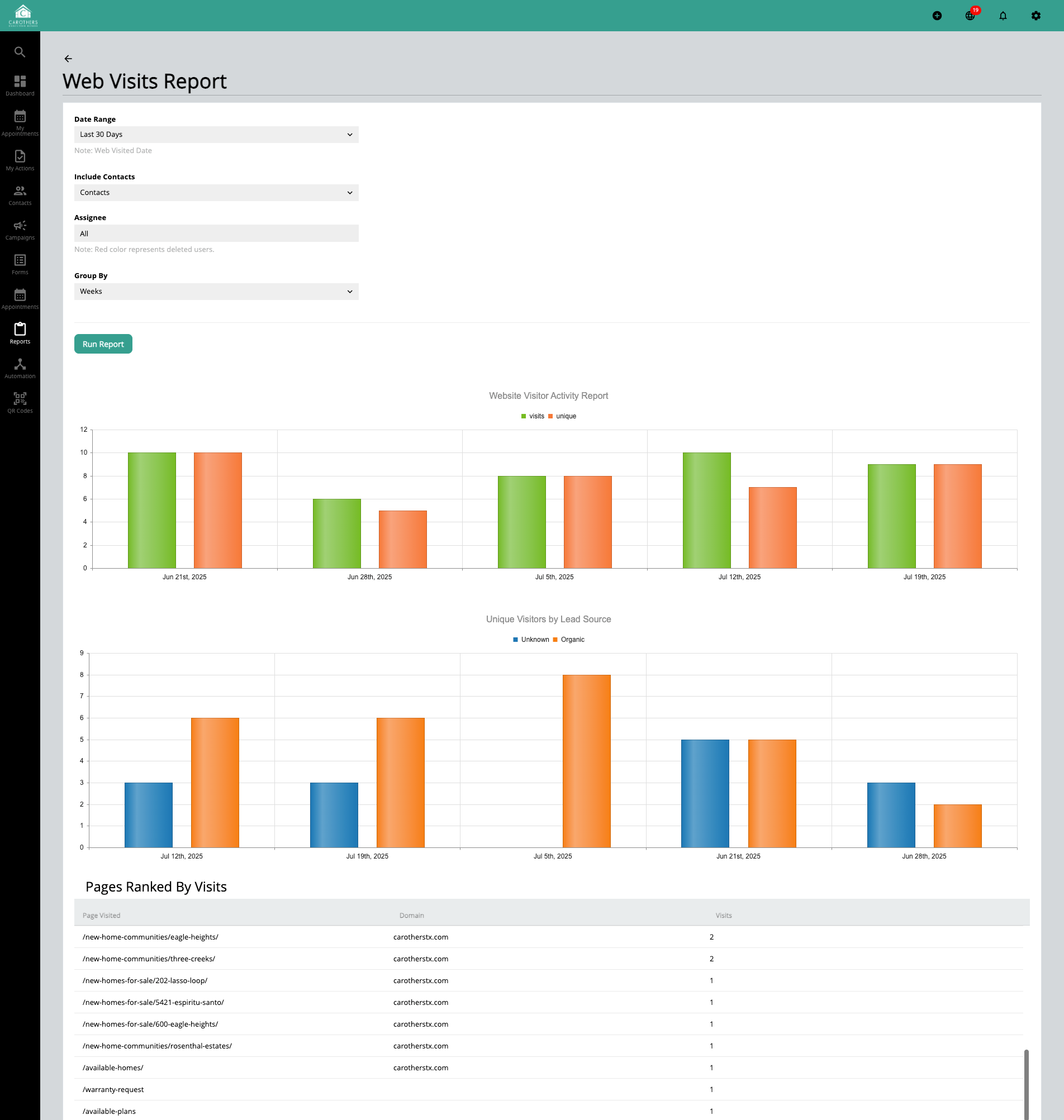
Task: Click the rosenthal-estates page row
Action: 548,1046
